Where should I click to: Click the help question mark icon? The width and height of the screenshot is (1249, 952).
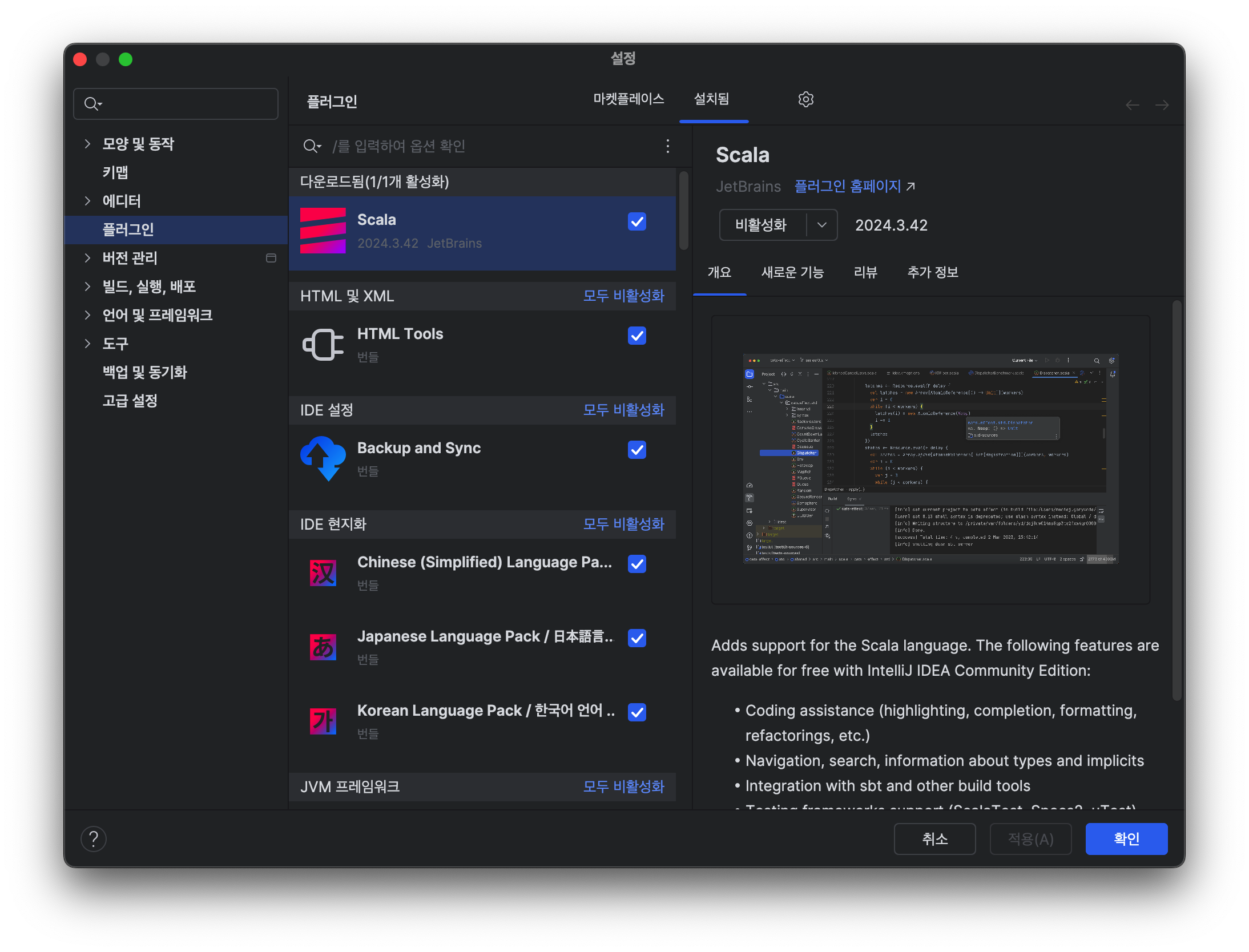[94, 838]
